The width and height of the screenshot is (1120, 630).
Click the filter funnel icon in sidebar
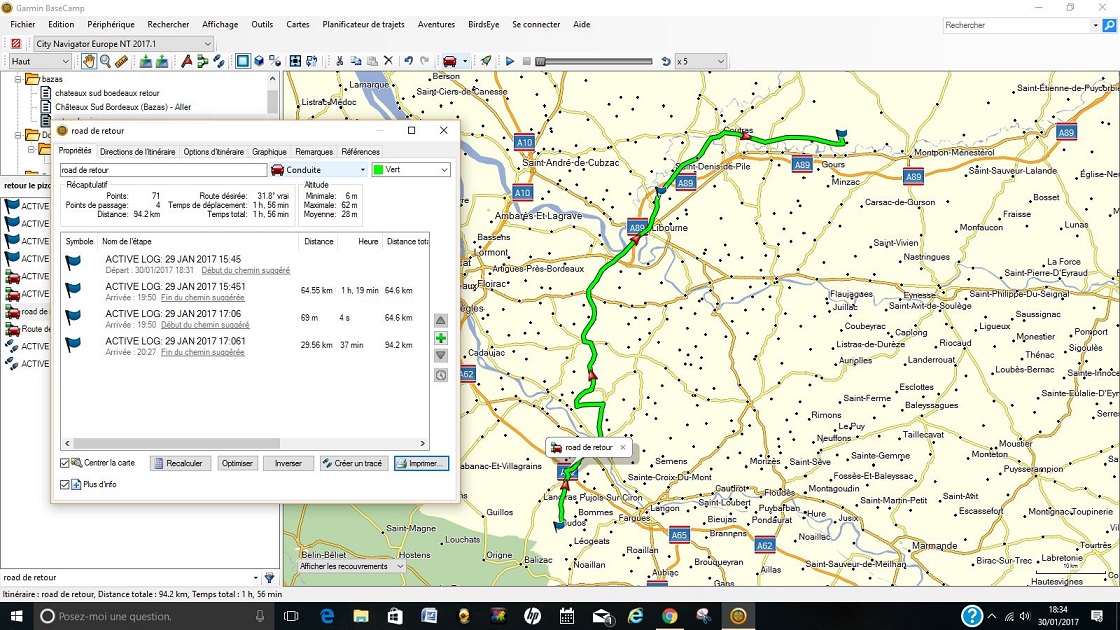click(269, 578)
